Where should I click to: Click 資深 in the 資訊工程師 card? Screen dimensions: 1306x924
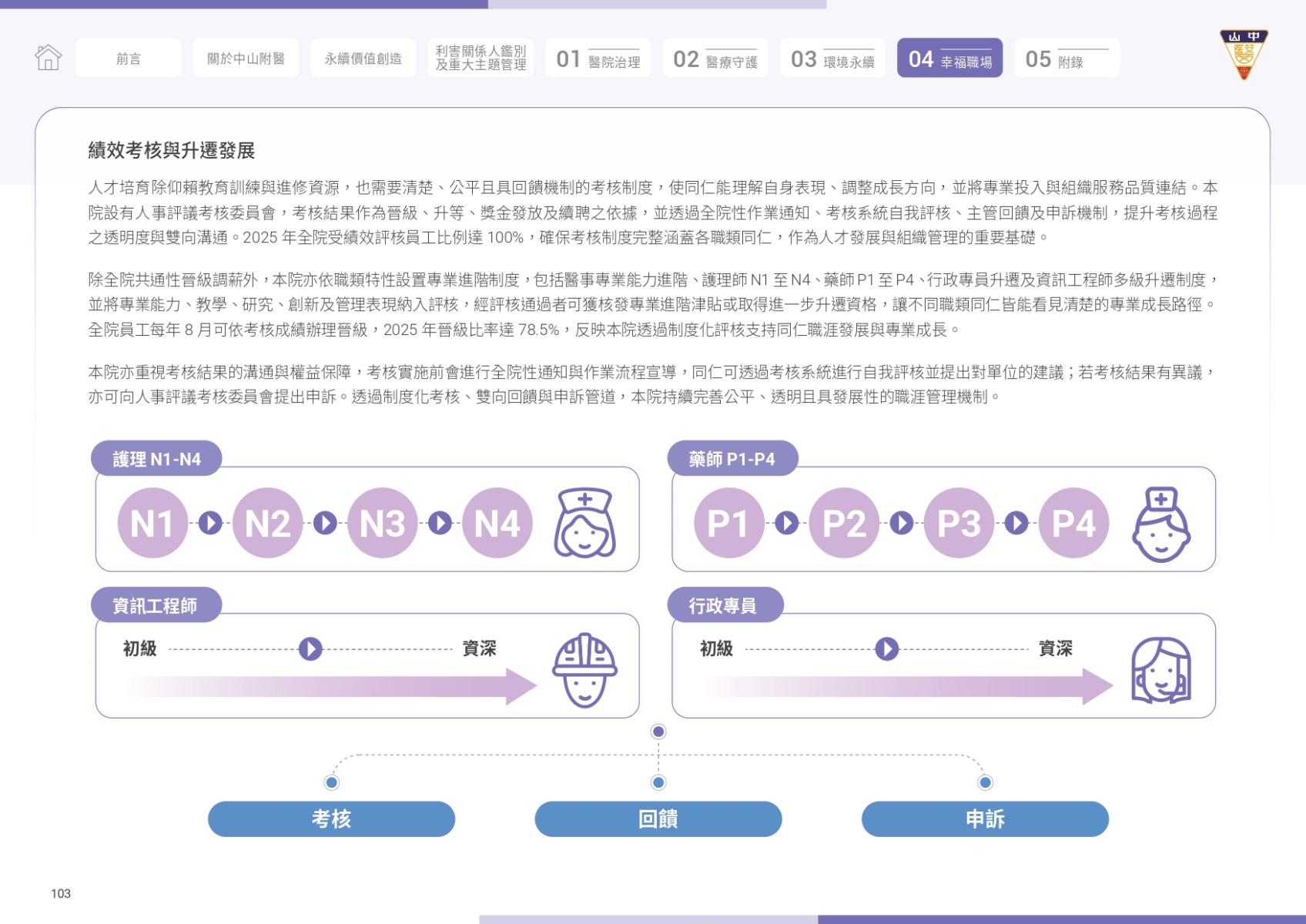click(479, 648)
